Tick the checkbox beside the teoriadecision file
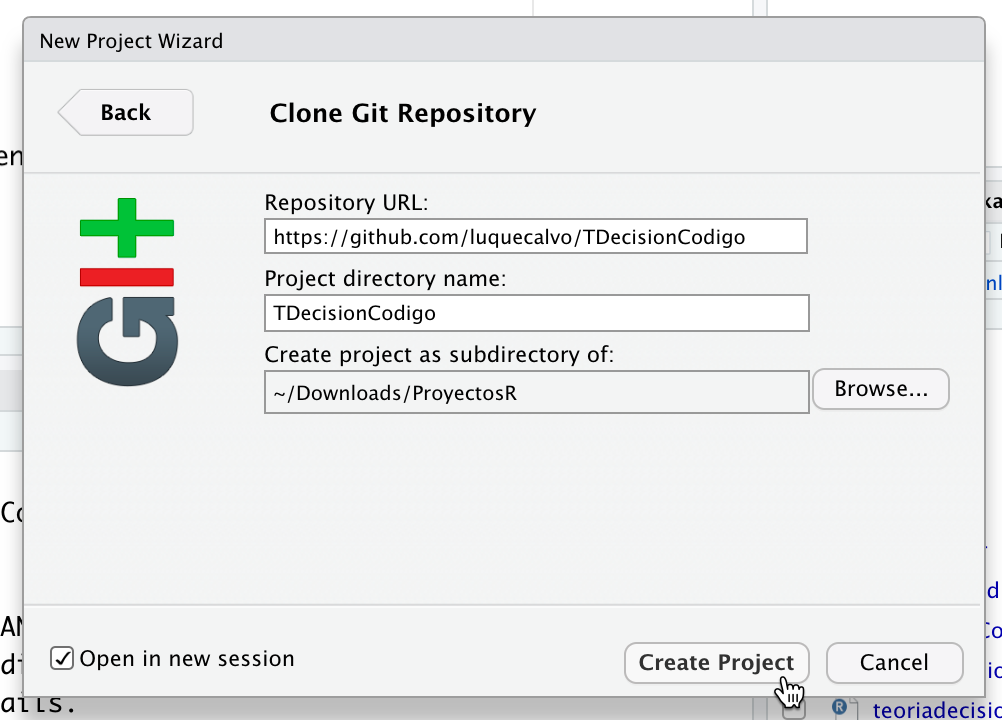Viewport: 1002px width, 720px height. pos(794,710)
